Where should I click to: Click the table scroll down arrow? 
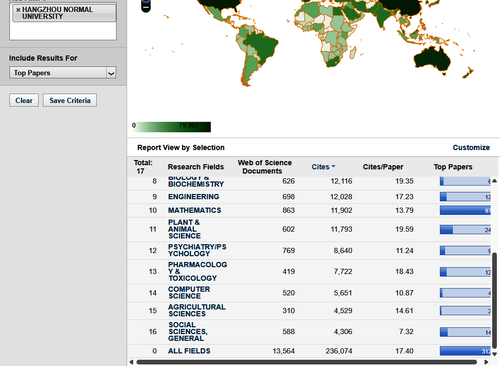[x=495, y=354]
